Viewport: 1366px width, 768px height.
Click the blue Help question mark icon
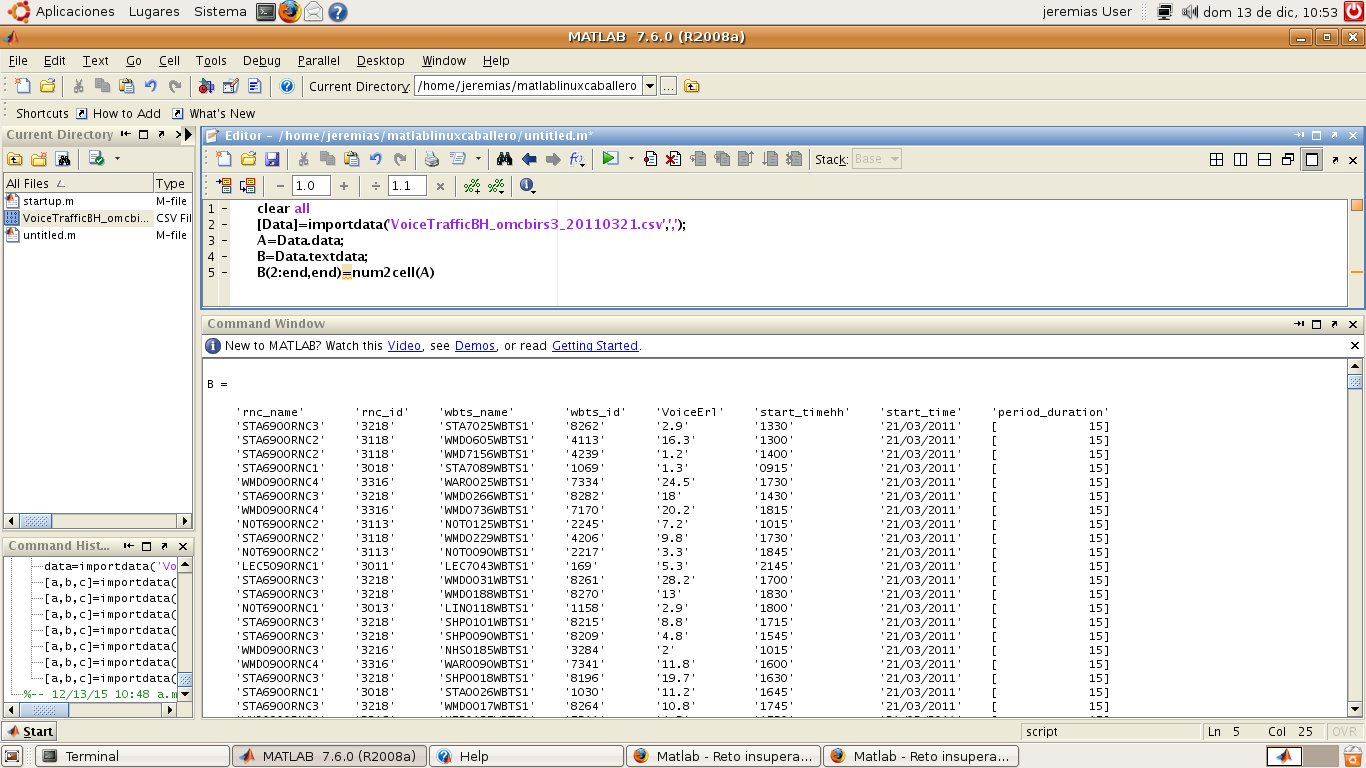pyautogui.click(x=287, y=86)
